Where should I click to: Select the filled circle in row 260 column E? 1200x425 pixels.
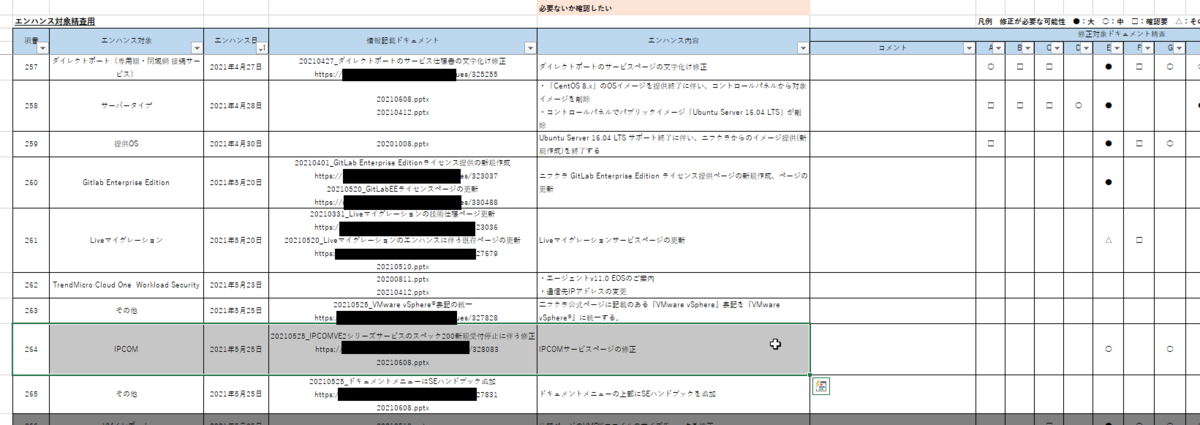(x=1110, y=183)
